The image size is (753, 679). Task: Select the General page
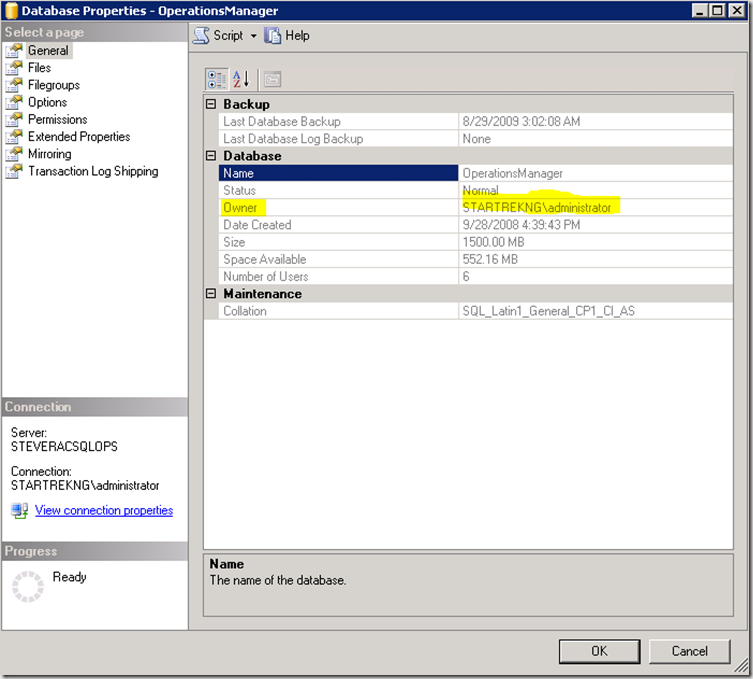point(48,50)
